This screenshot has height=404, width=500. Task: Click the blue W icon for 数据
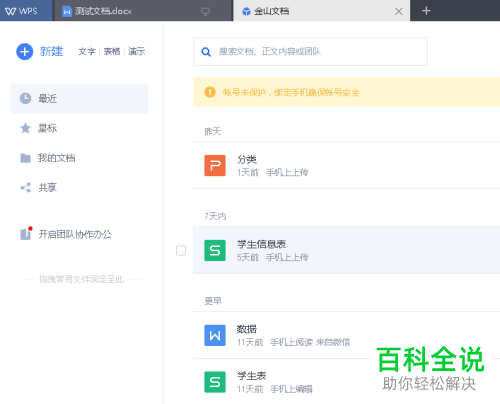click(215, 335)
